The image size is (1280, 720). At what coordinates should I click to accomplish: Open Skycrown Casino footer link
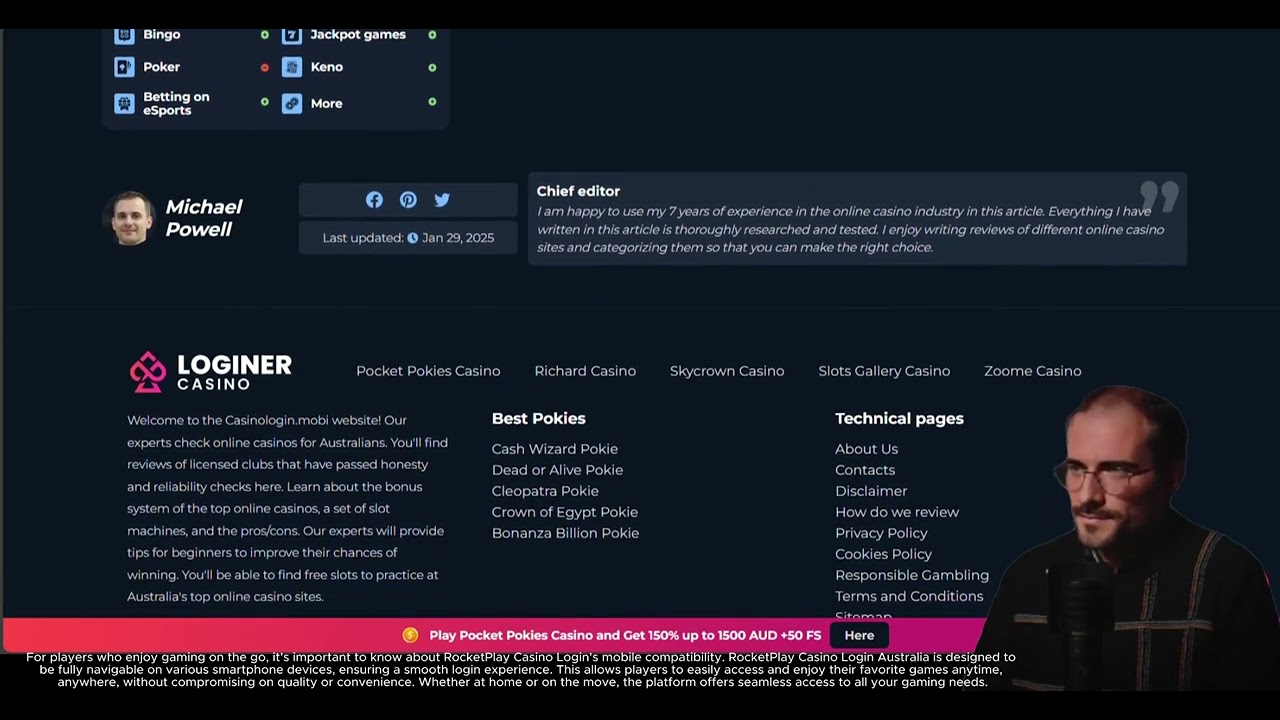pos(727,371)
